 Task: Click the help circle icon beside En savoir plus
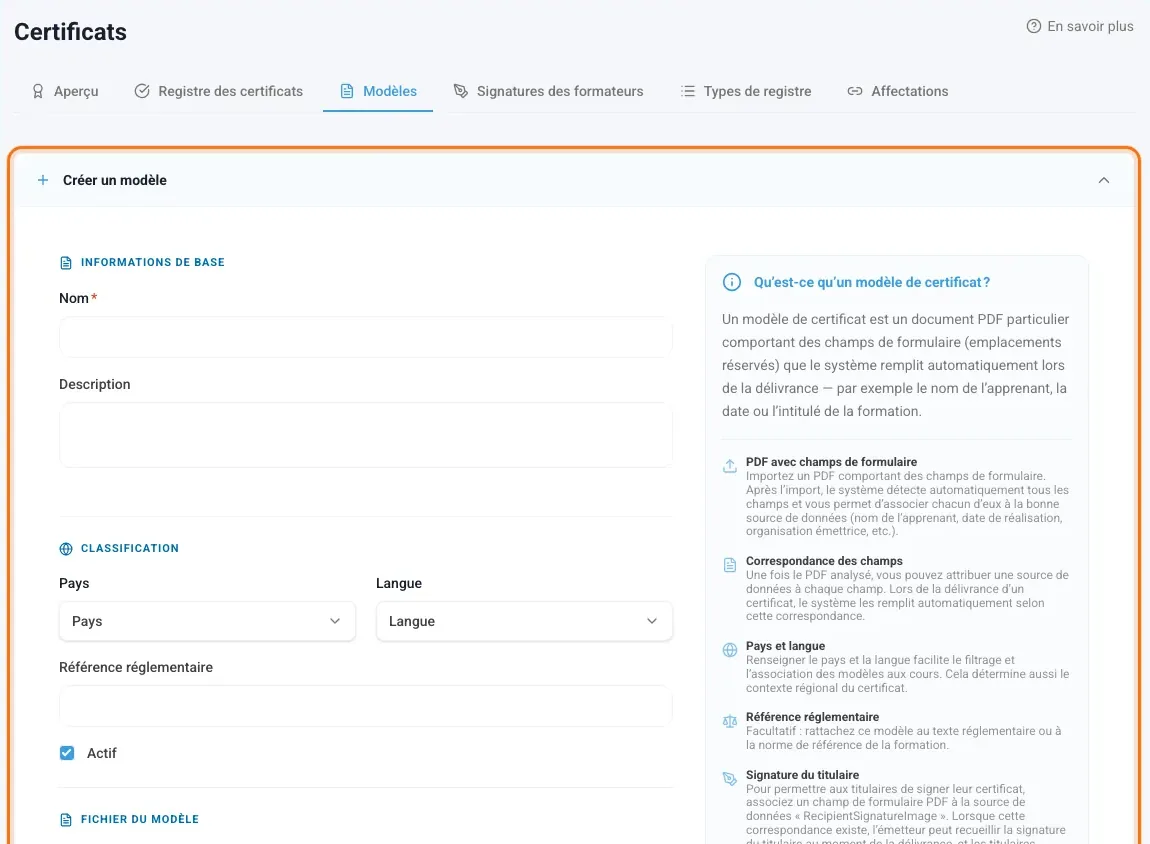(1033, 26)
